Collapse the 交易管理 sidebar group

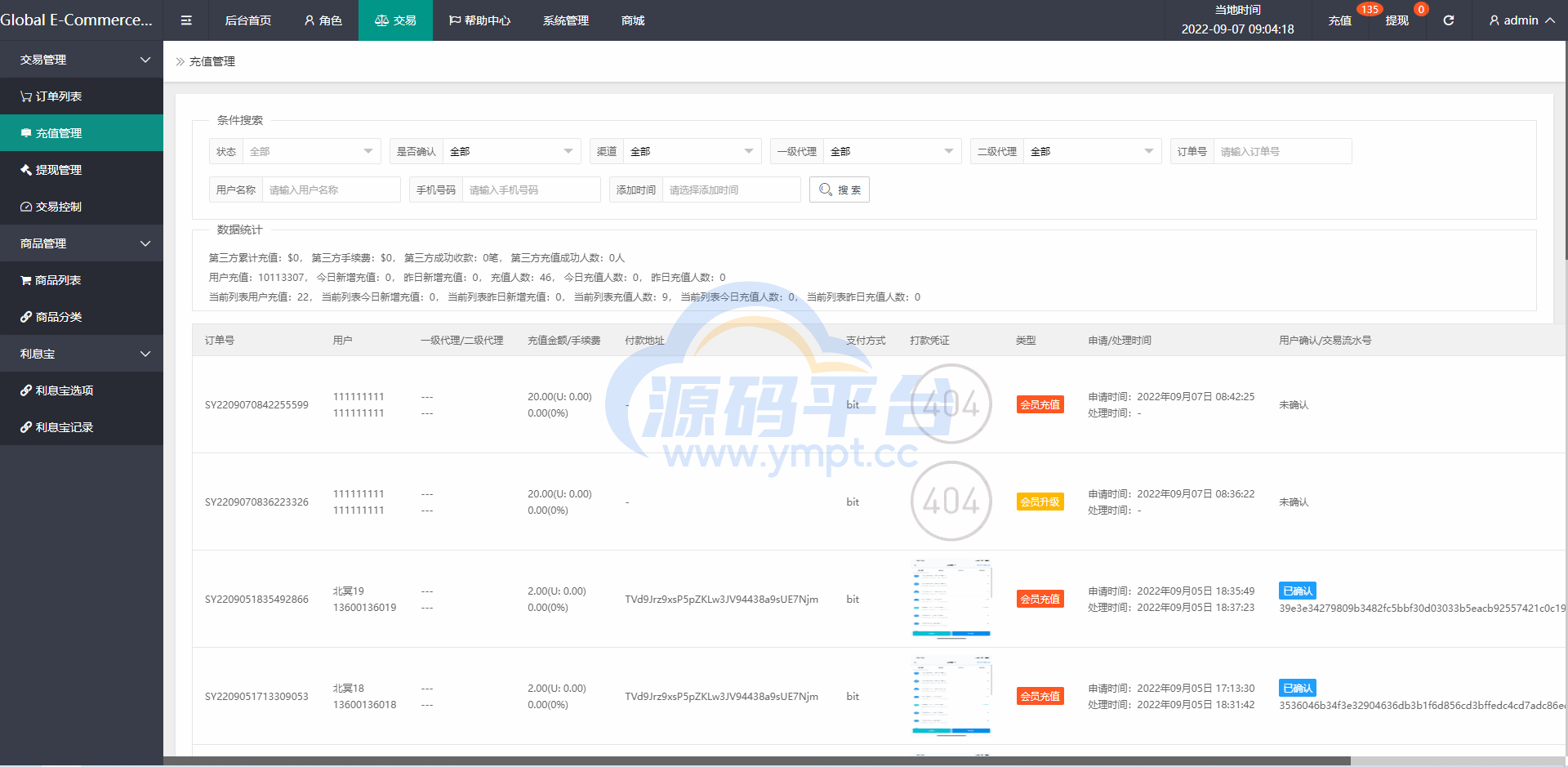tap(82, 60)
